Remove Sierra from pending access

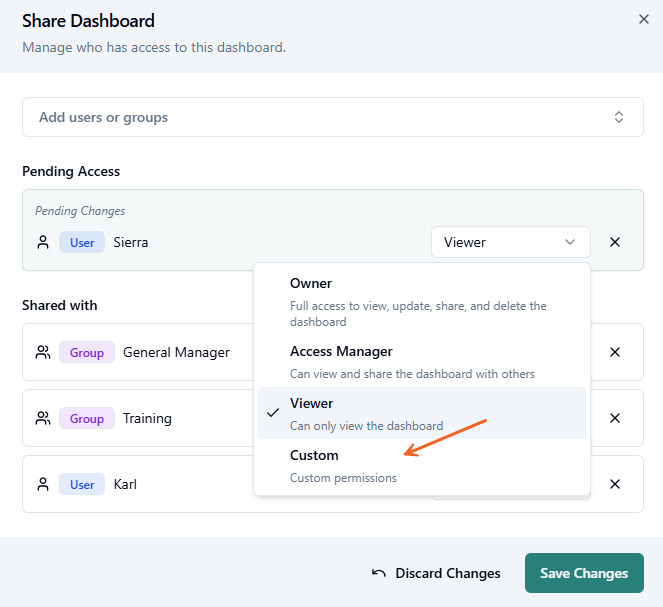(x=615, y=242)
